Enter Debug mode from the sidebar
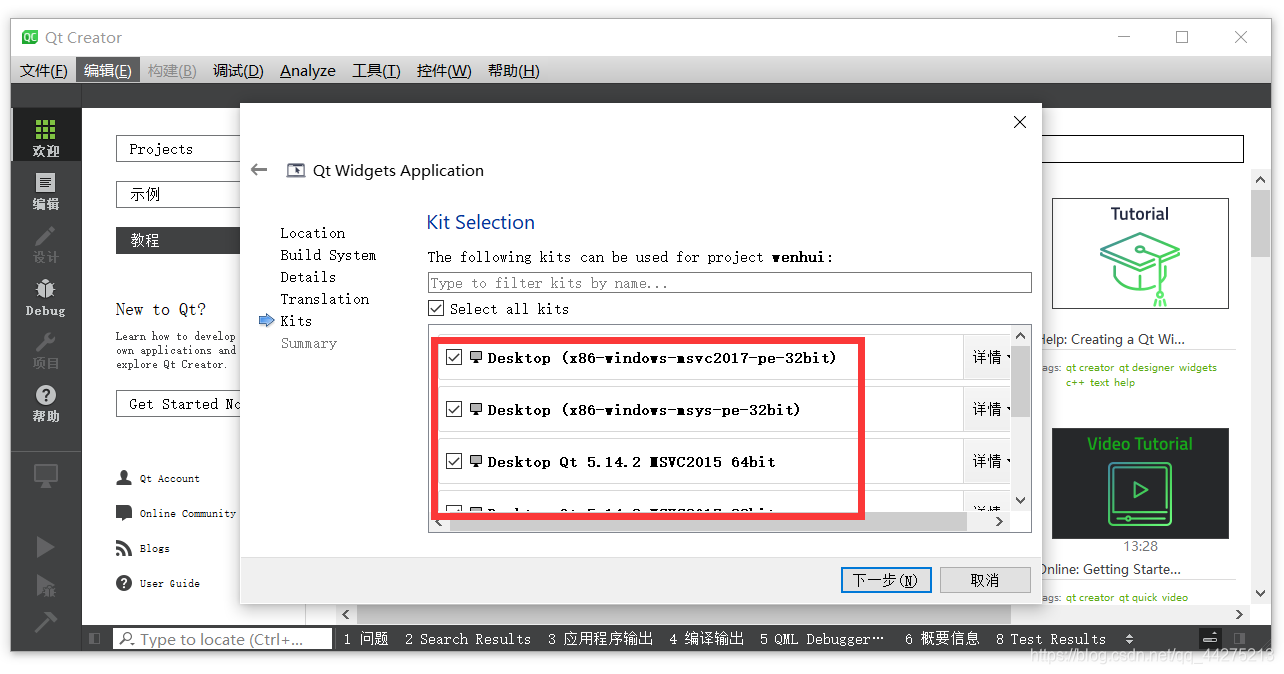This screenshot has height=674, width=1284. pos(45,297)
